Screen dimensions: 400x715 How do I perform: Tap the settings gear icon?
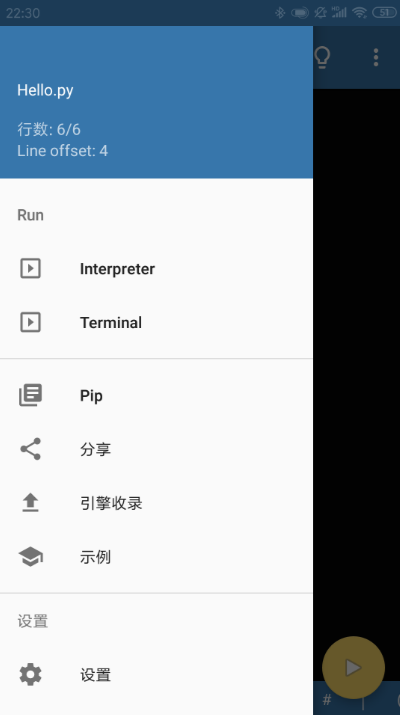(x=31, y=674)
